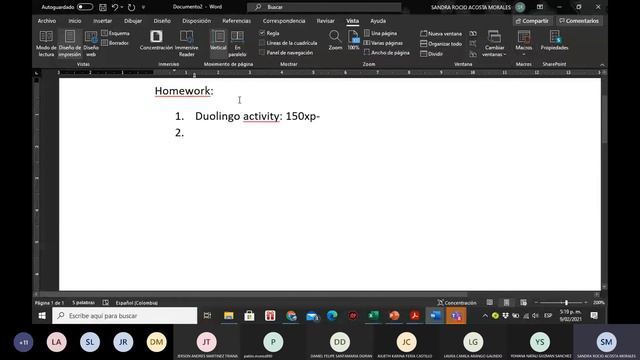This screenshot has height=360, width=640.
Task: Click Página 1 de 1 indicator
Action: click(x=49, y=303)
